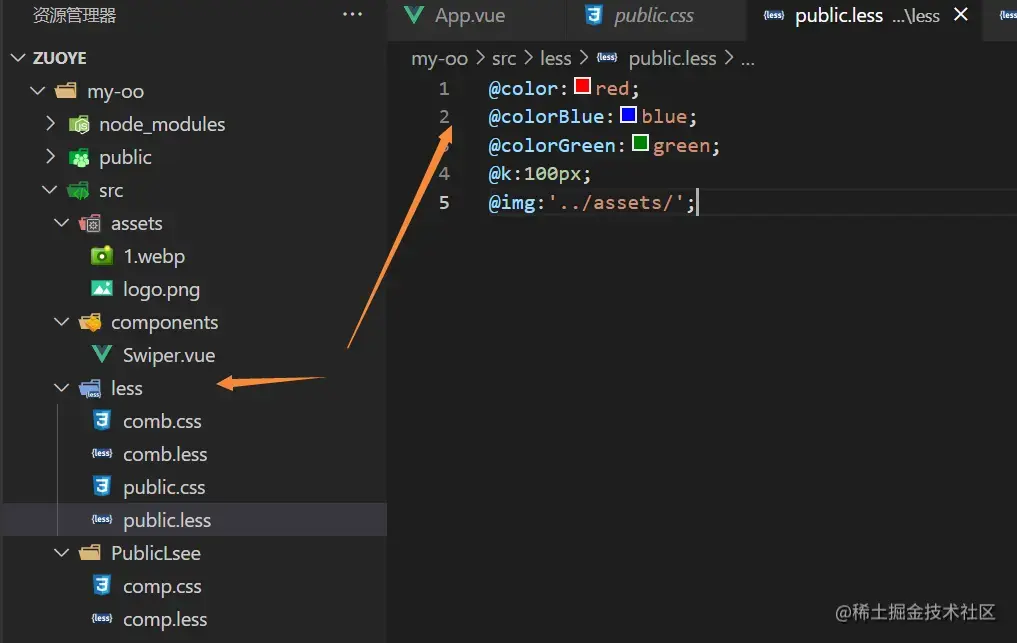Viewport: 1017px width, 643px height.
Task: Click the comp.less file icon
Action: [x=102, y=618]
